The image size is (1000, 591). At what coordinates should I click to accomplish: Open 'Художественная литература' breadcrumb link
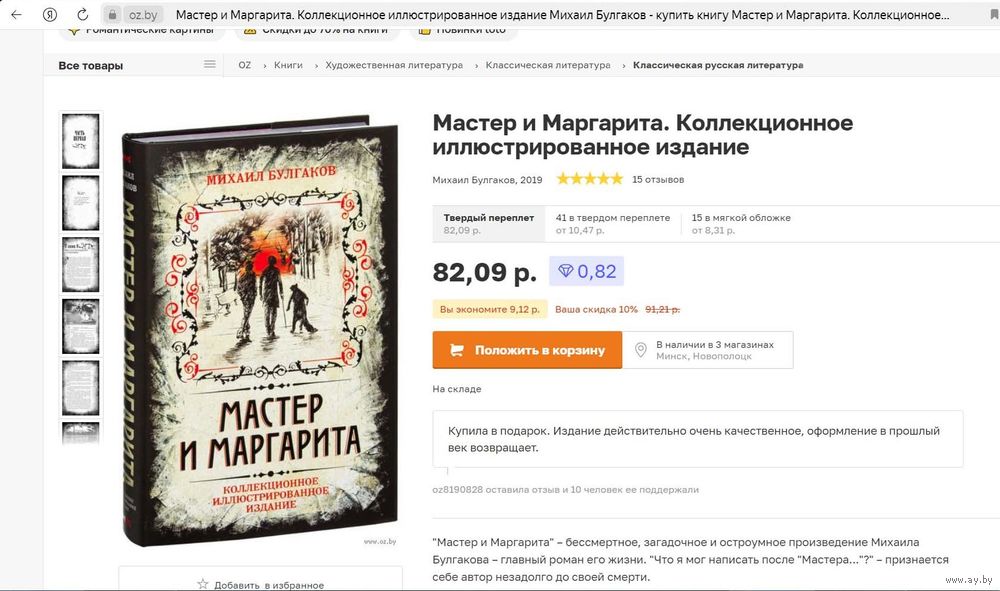394,65
